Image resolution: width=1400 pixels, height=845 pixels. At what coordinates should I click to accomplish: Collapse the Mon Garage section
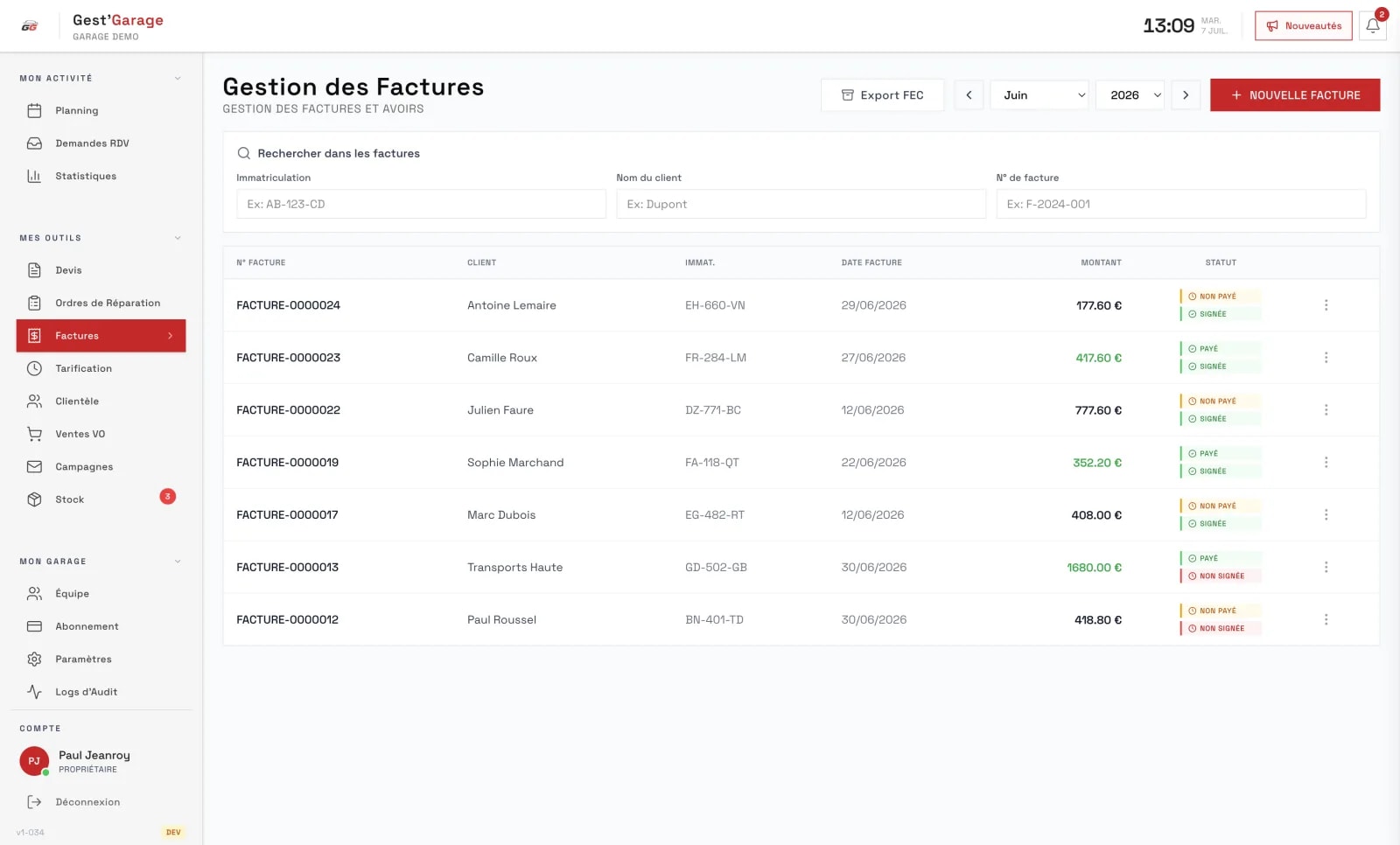(178, 562)
